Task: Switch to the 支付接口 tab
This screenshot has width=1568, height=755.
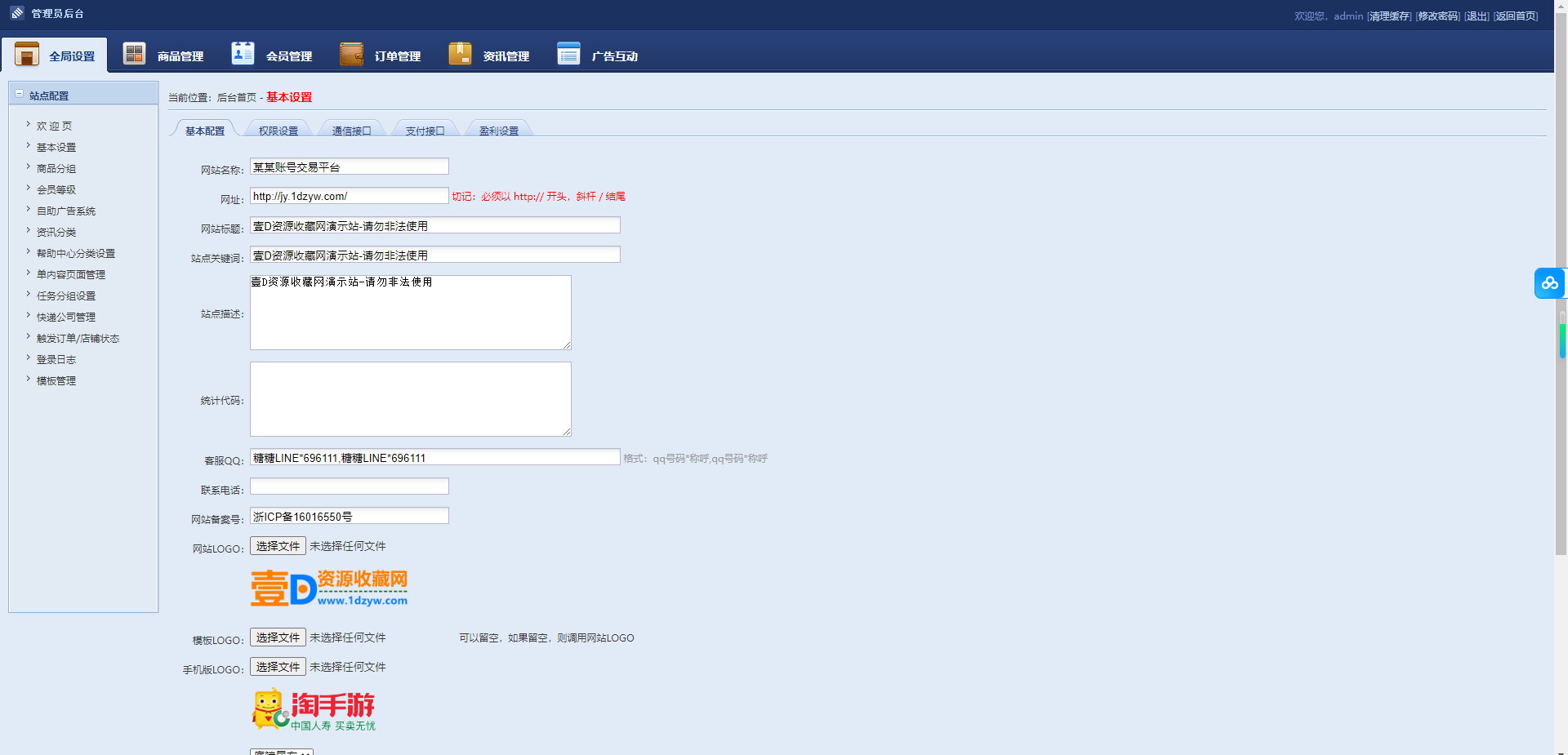Action: [425, 131]
